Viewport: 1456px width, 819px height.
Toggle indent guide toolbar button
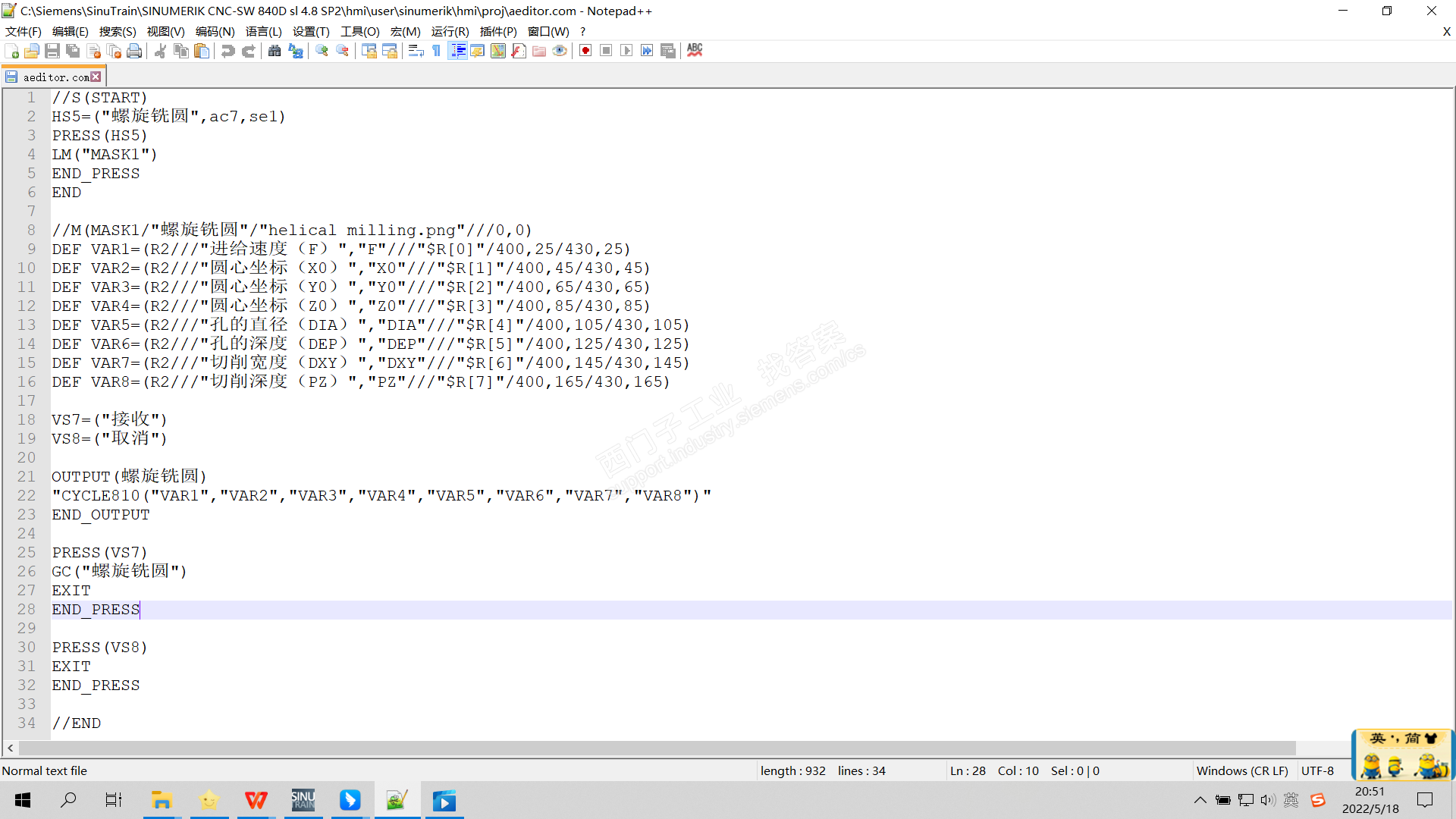coord(457,51)
